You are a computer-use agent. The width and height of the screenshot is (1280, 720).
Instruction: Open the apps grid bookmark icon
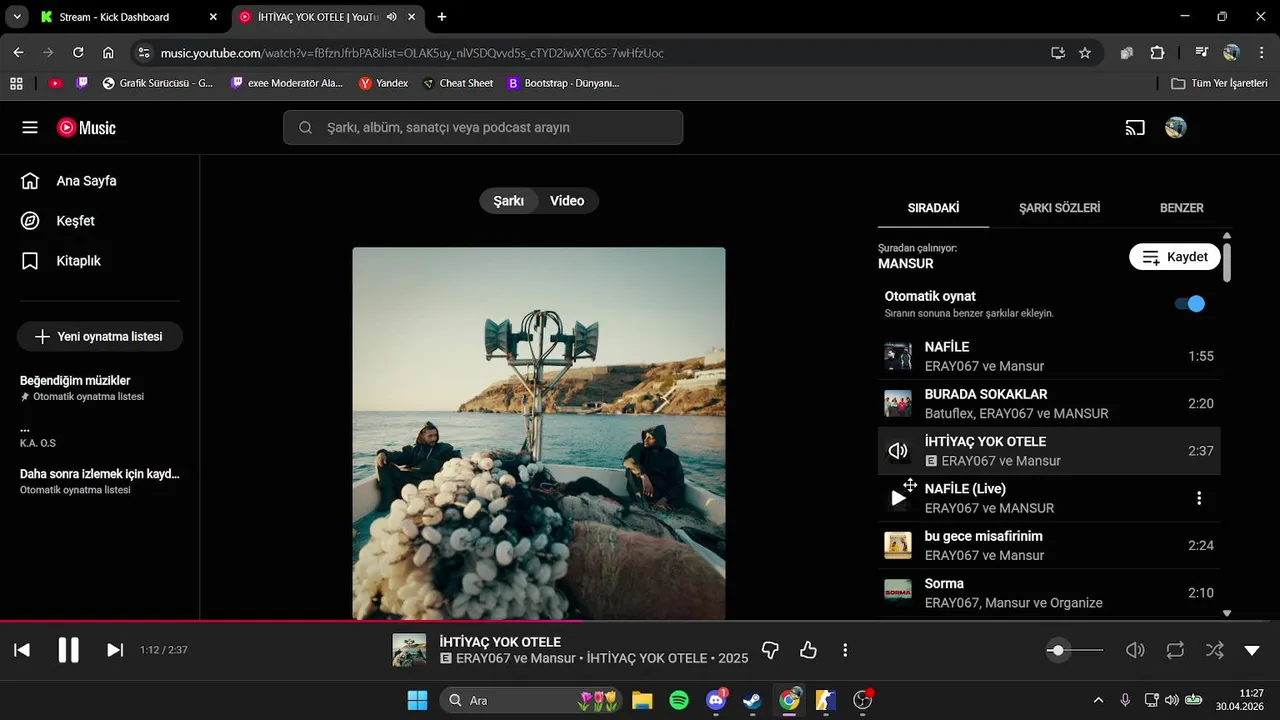[16, 83]
